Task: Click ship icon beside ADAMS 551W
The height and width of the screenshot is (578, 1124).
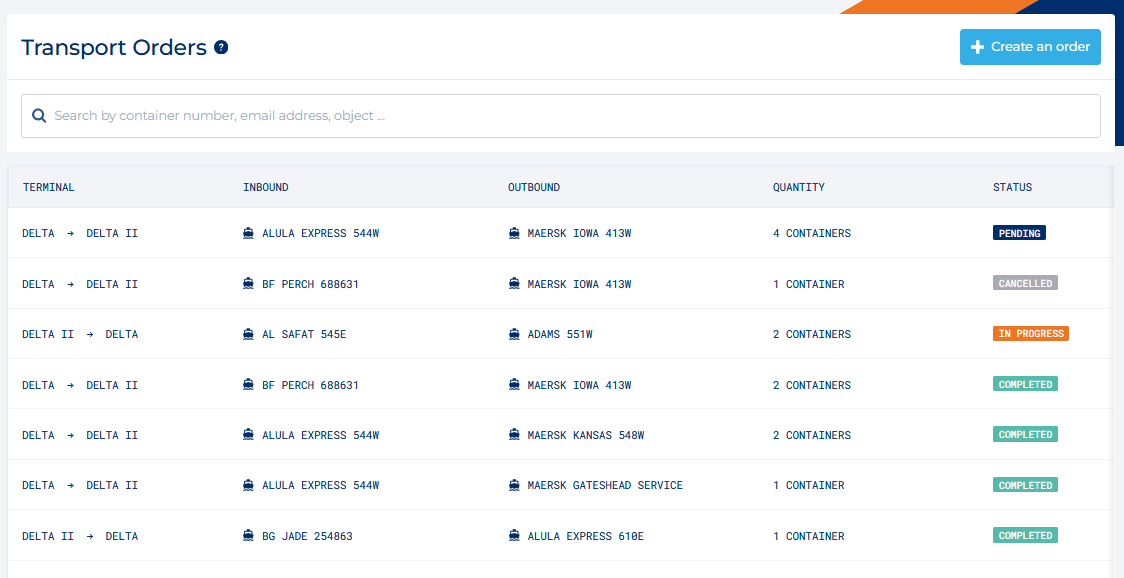Action: (514, 334)
